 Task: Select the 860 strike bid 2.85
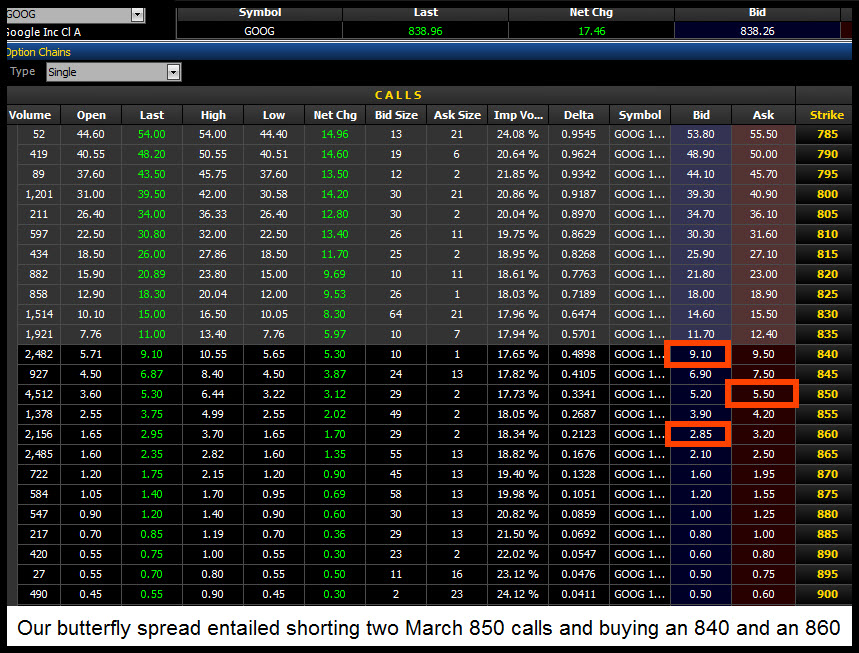(x=701, y=434)
